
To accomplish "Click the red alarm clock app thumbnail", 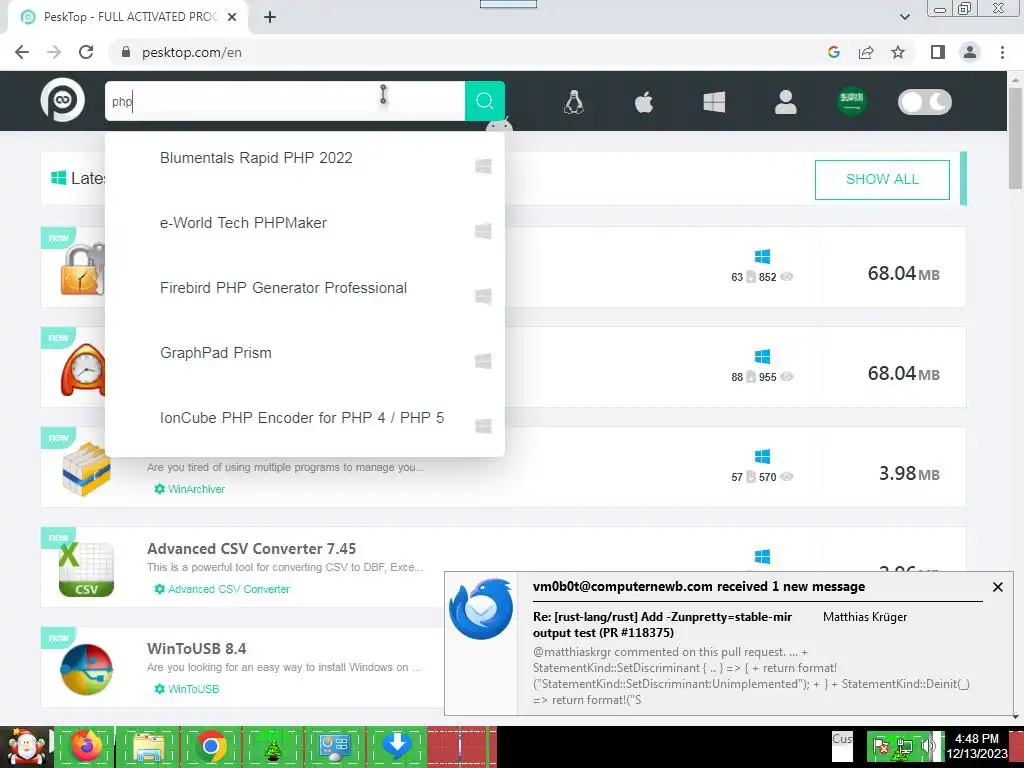I will click(83, 370).
